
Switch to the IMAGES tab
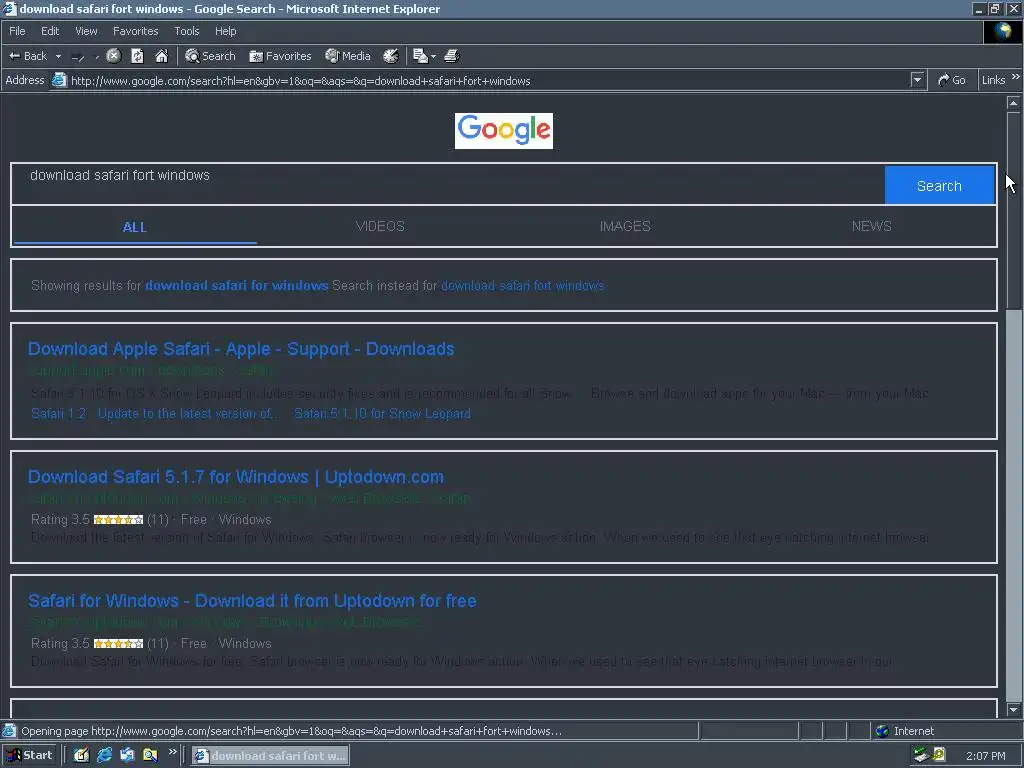coord(625,226)
